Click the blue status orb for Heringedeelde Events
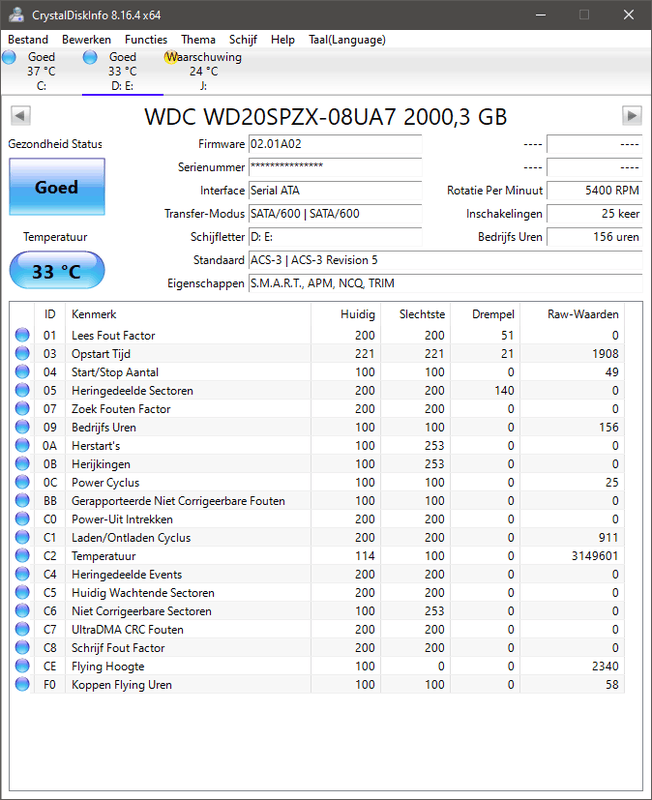The height and width of the screenshot is (800, 652). pyautogui.click(x=22, y=574)
